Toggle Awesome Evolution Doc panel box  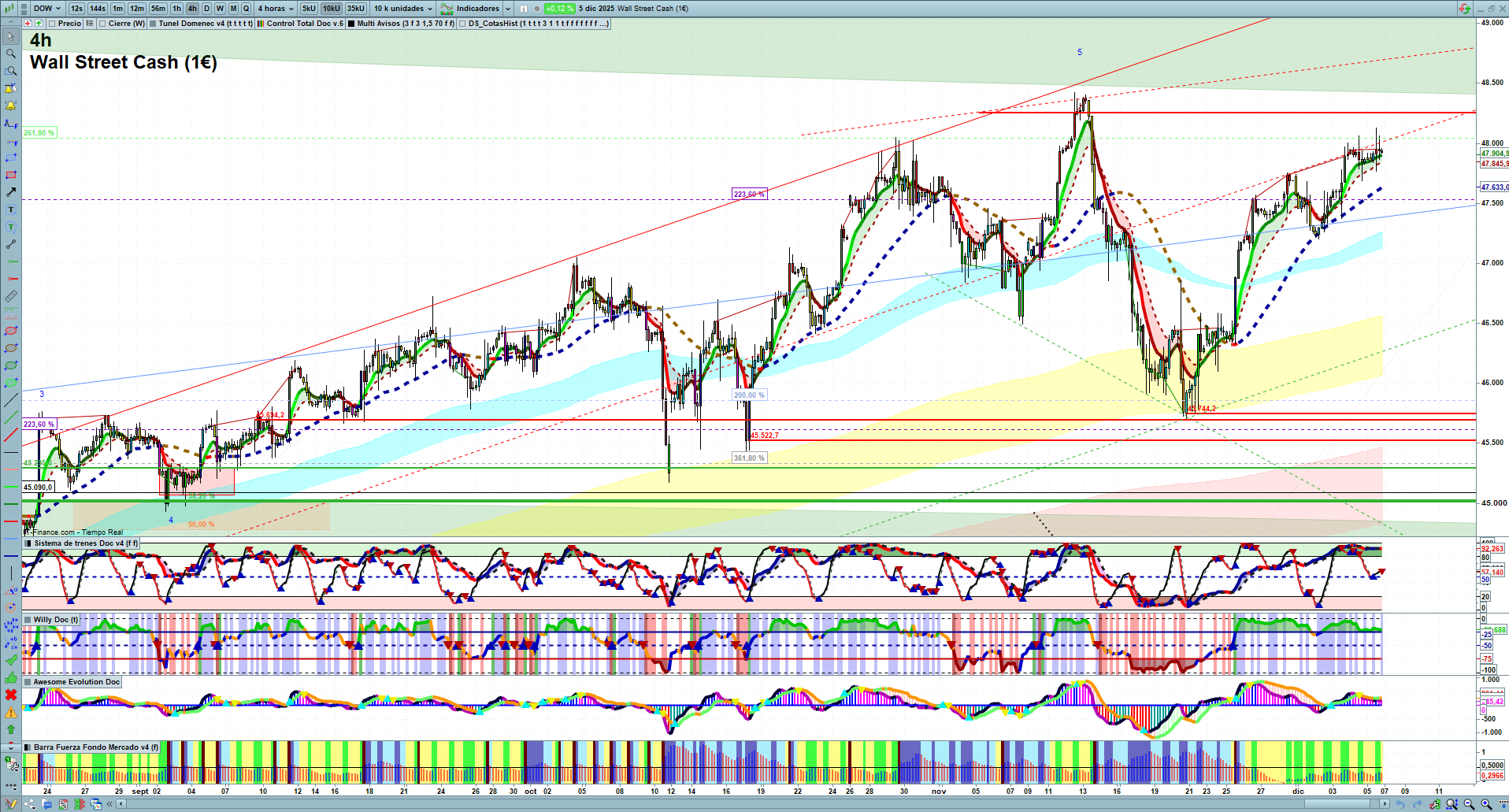click(28, 682)
